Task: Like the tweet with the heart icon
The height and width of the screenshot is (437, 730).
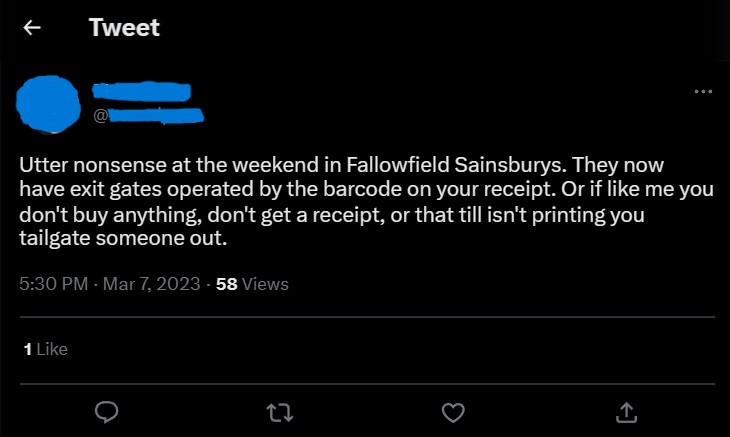Action: [x=453, y=412]
